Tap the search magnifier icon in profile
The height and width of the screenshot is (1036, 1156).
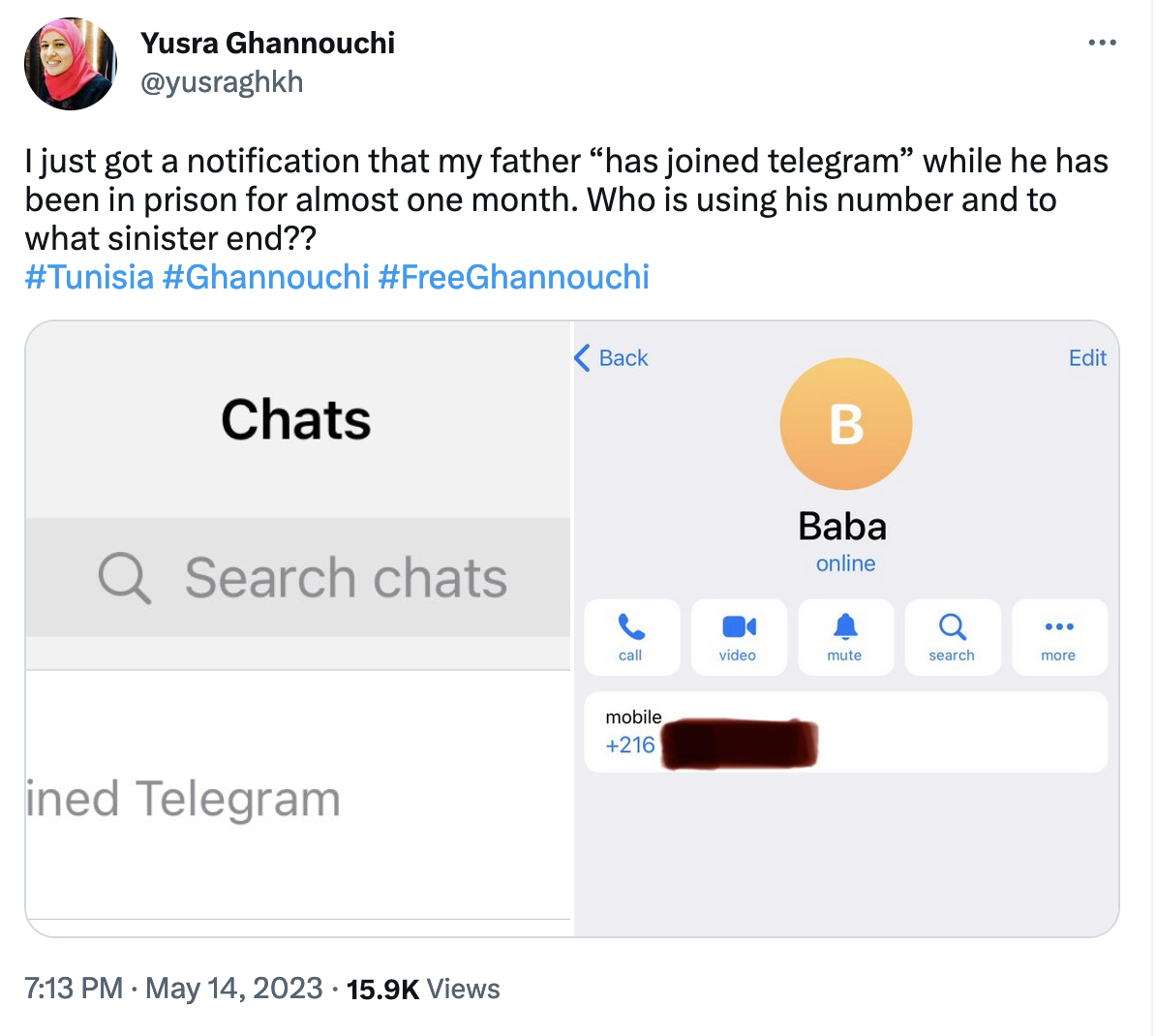click(x=952, y=627)
